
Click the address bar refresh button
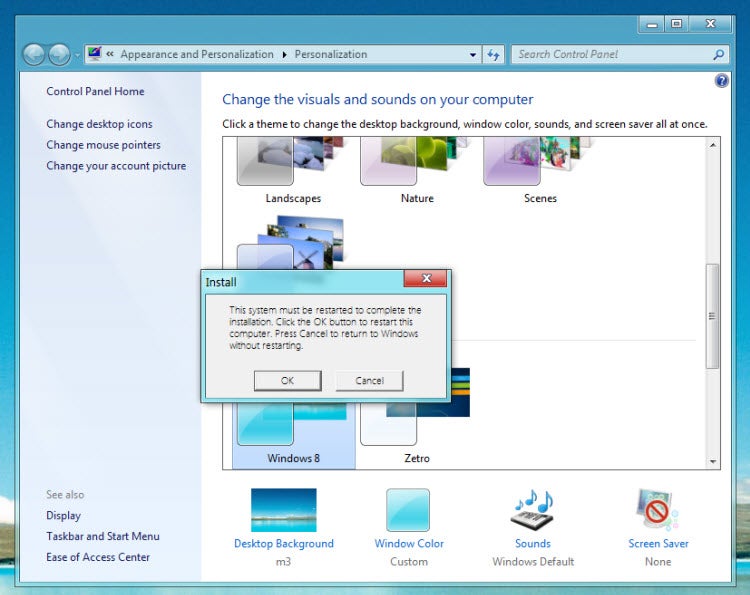493,55
